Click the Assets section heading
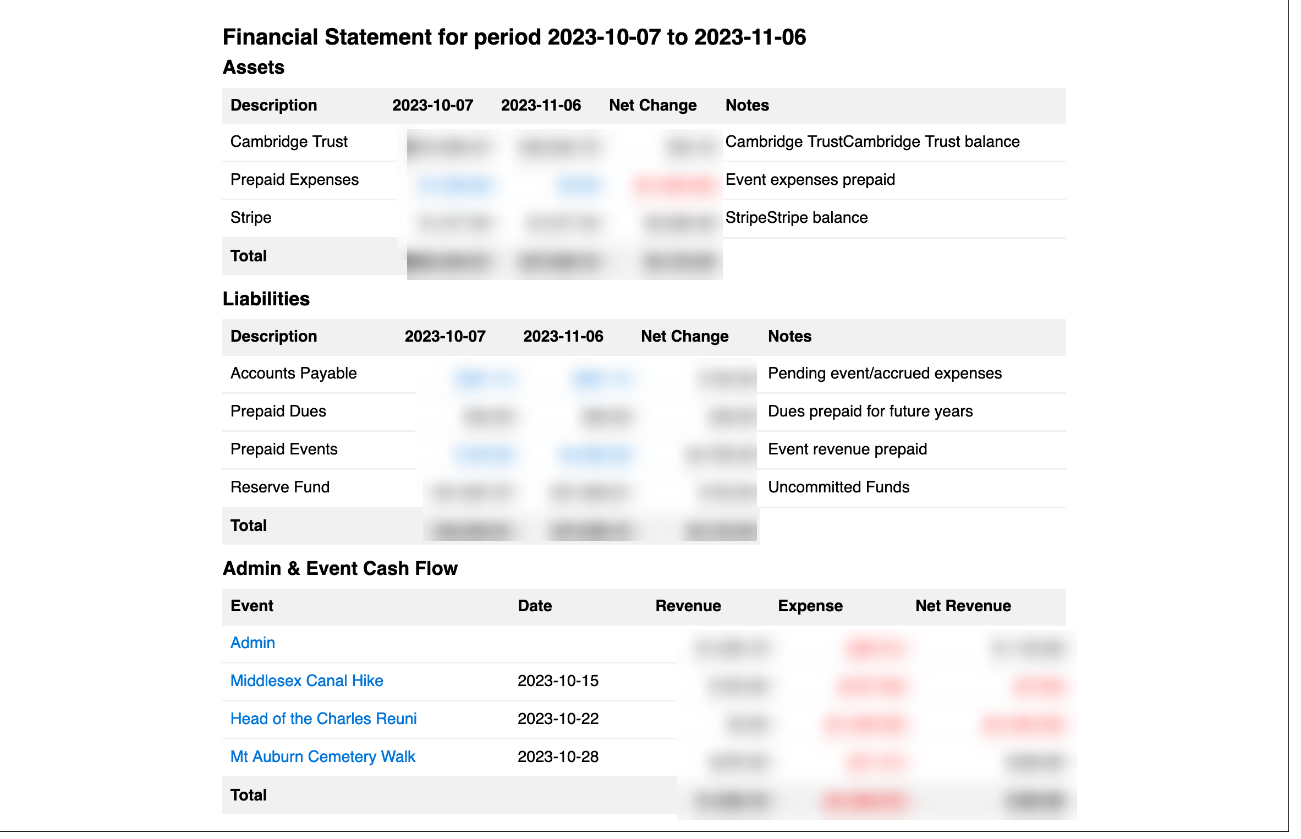The image size is (1301, 839). coord(253,68)
